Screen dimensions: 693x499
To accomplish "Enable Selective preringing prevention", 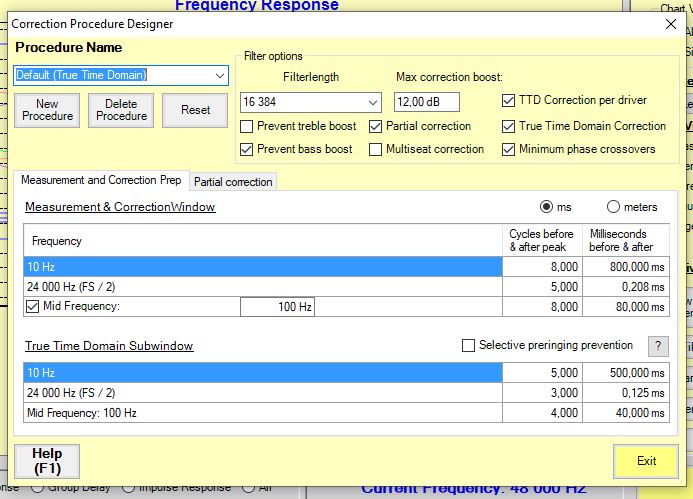I will [469, 346].
